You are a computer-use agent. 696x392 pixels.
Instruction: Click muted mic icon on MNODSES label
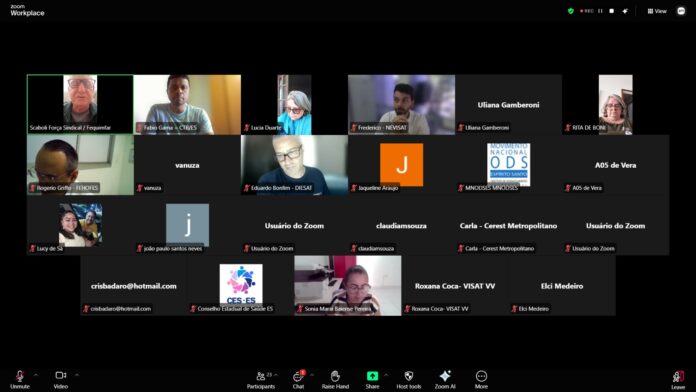pos(461,188)
